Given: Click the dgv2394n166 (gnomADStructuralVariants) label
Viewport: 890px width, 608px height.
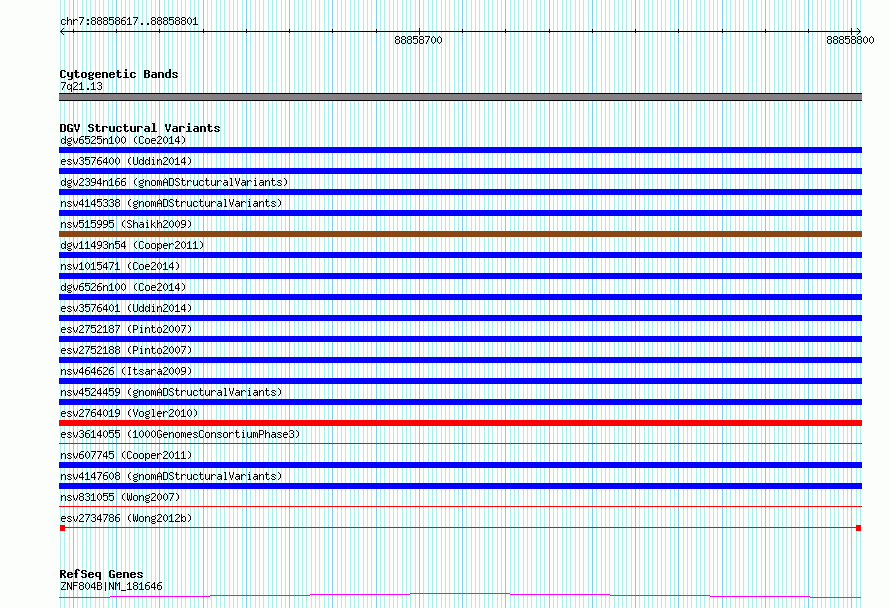Looking at the screenshot, I should tap(174, 182).
